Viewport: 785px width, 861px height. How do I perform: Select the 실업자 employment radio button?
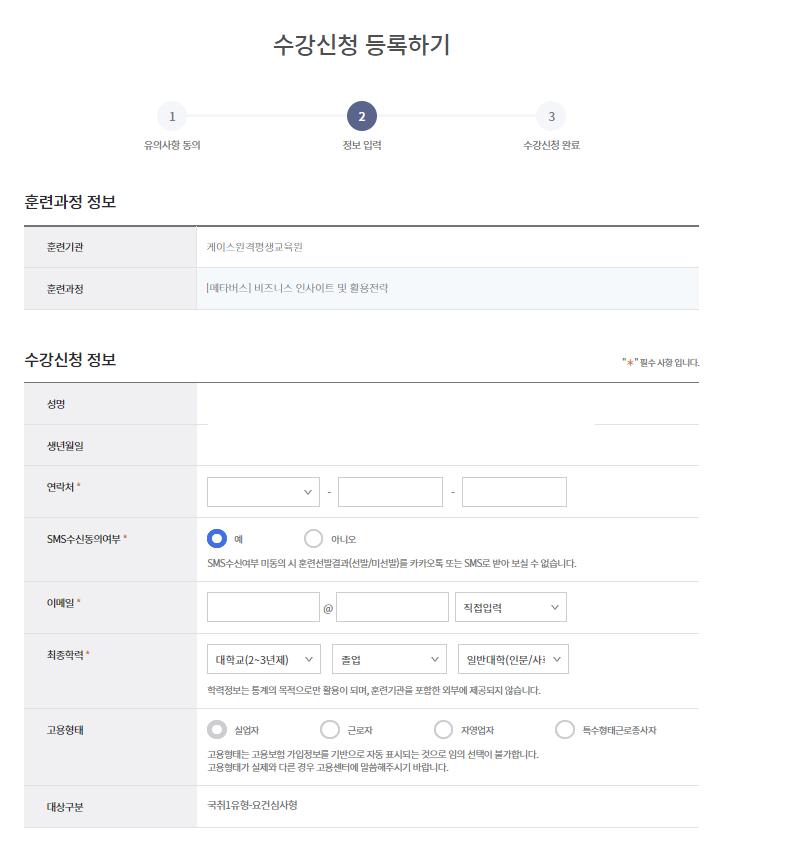coord(217,730)
